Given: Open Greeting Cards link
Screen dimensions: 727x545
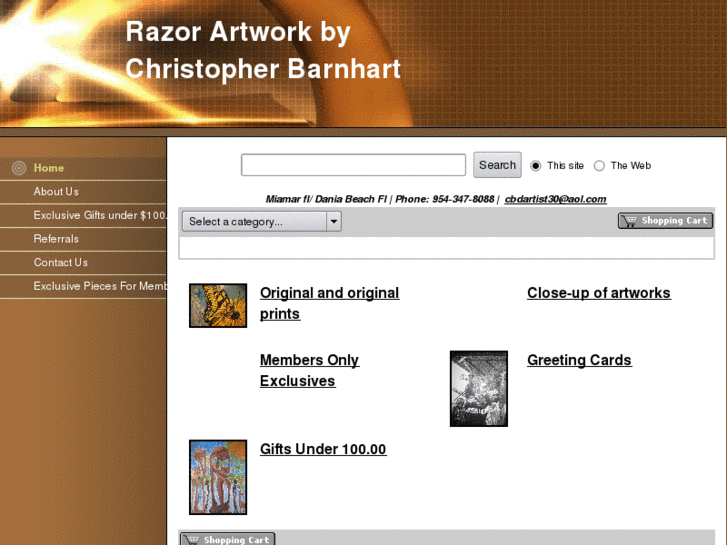Looking at the screenshot, I should click(x=579, y=360).
